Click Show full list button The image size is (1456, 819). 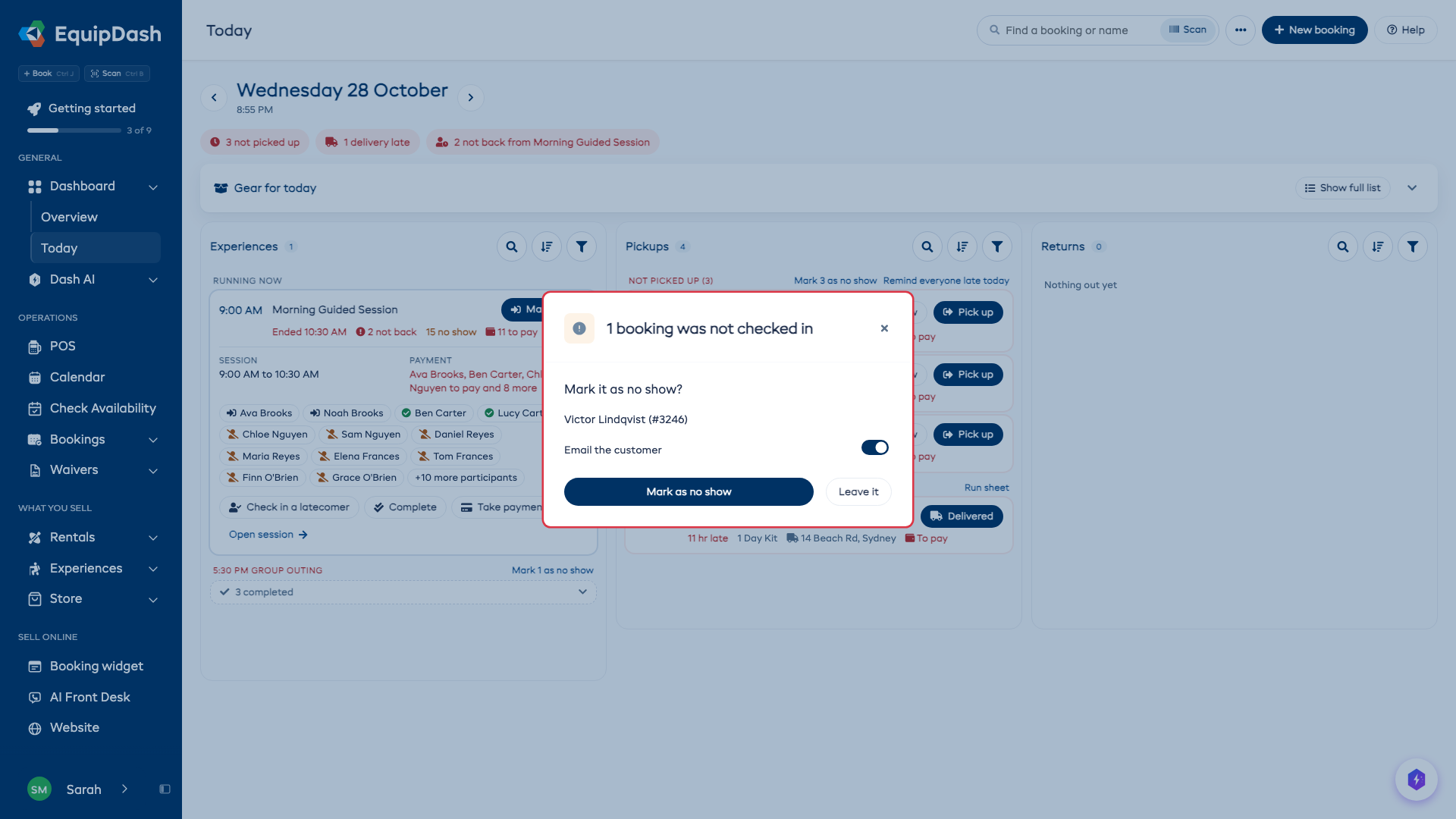pos(1342,188)
